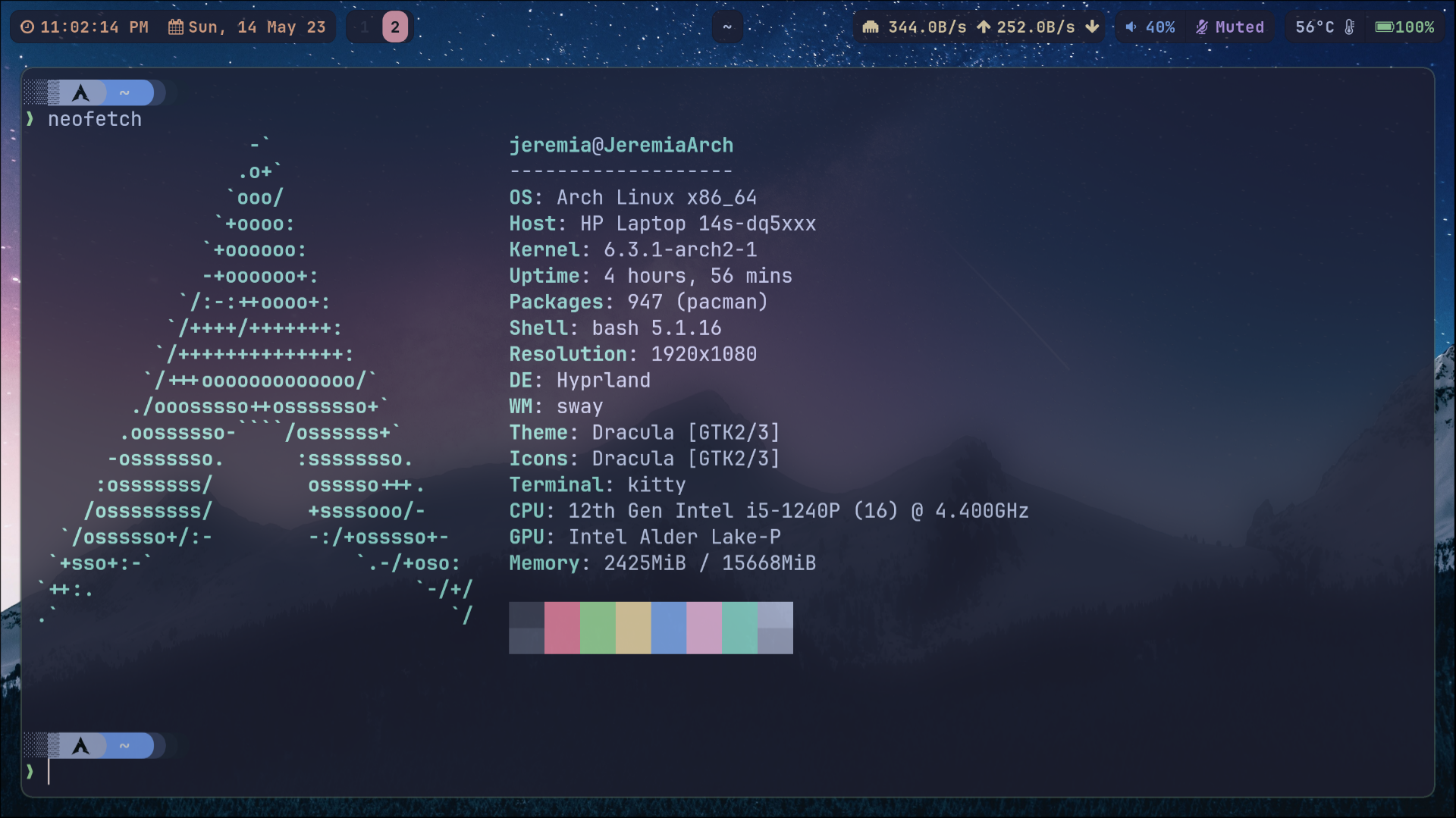Click the Sun, 14 May 23 date text
The image size is (1456, 818).
(257, 27)
